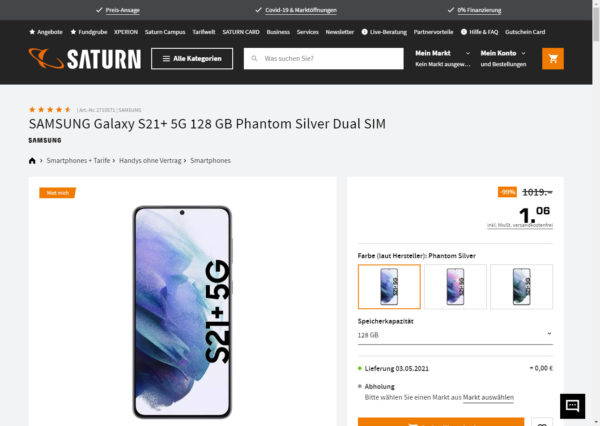Select the second phone color variant
The image size is (600, 426).
[x=455, y=286]
